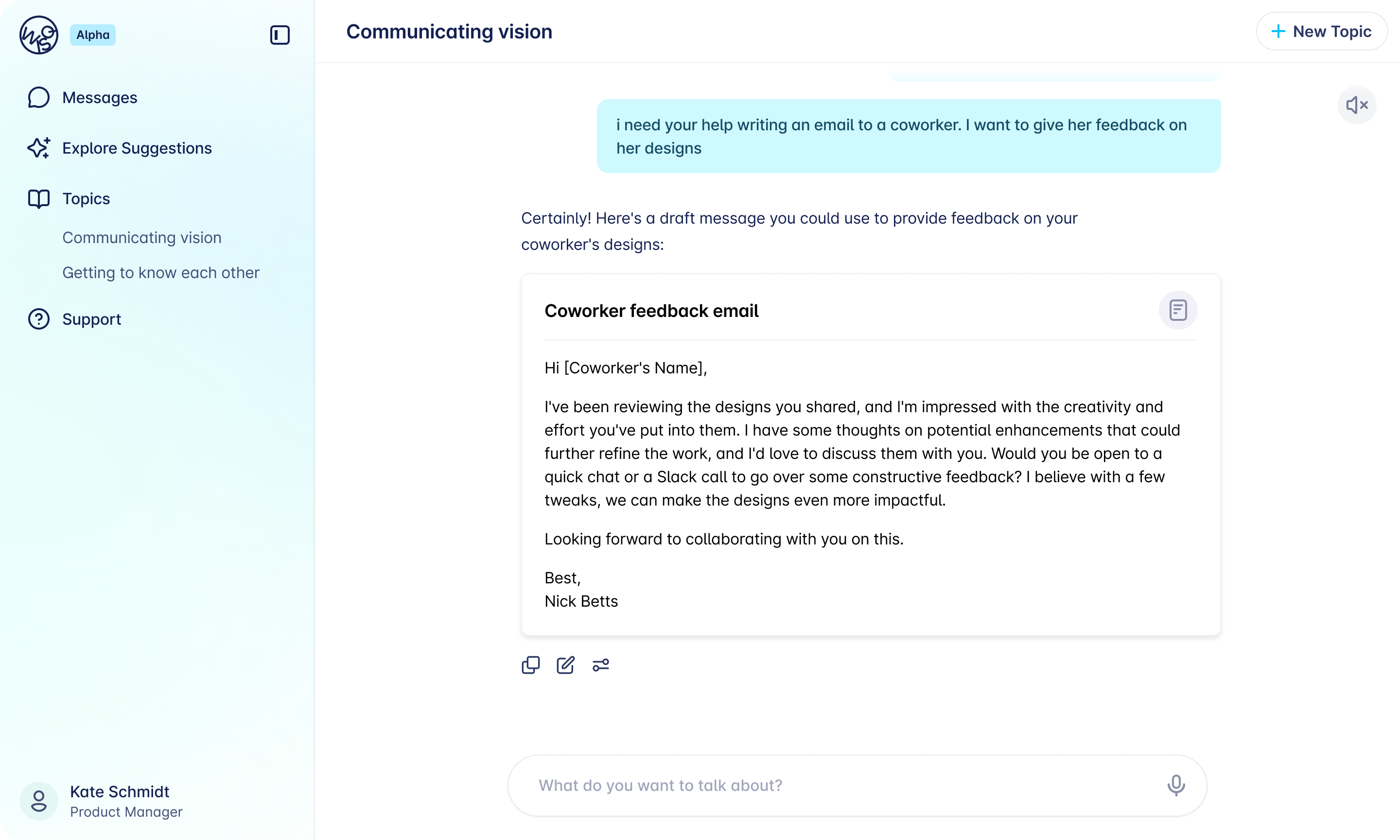Image resolution: width=1400 pixels, height=840 pixels.
Task: Click the Support question mark icon
Action: 38,319
